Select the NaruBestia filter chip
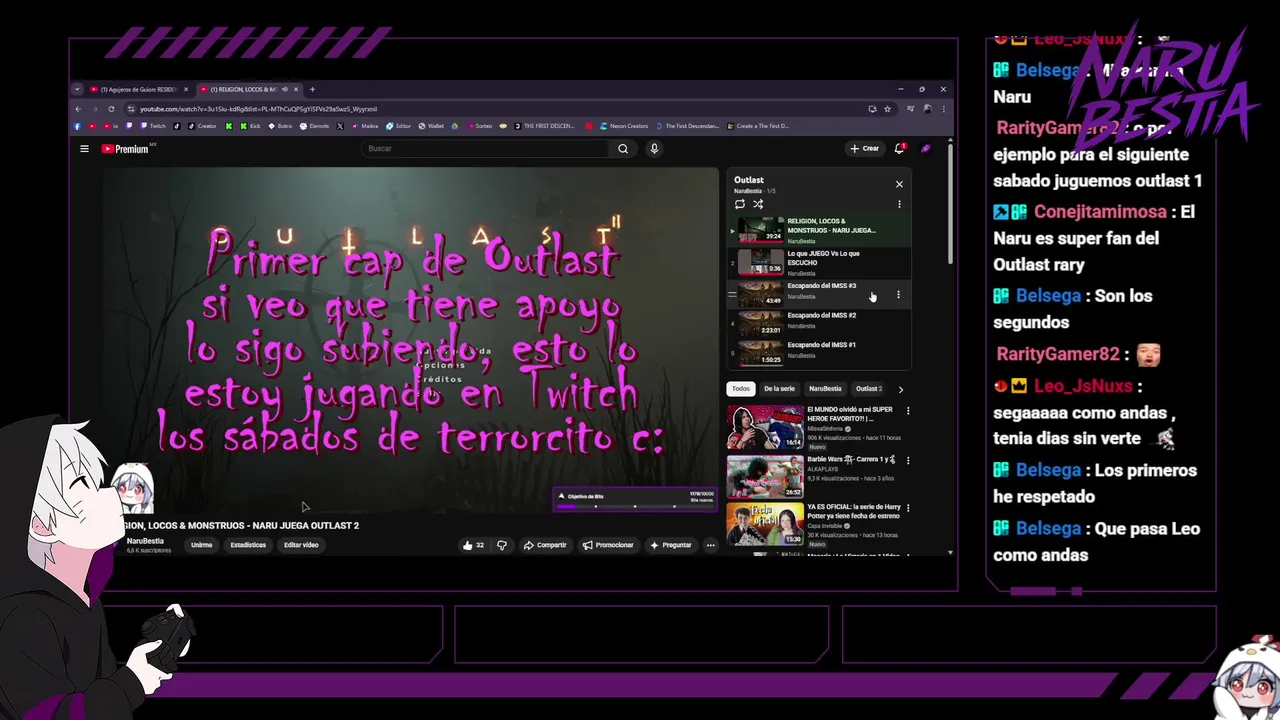This screenshot has width=1280, height=720. pos(825,389)
